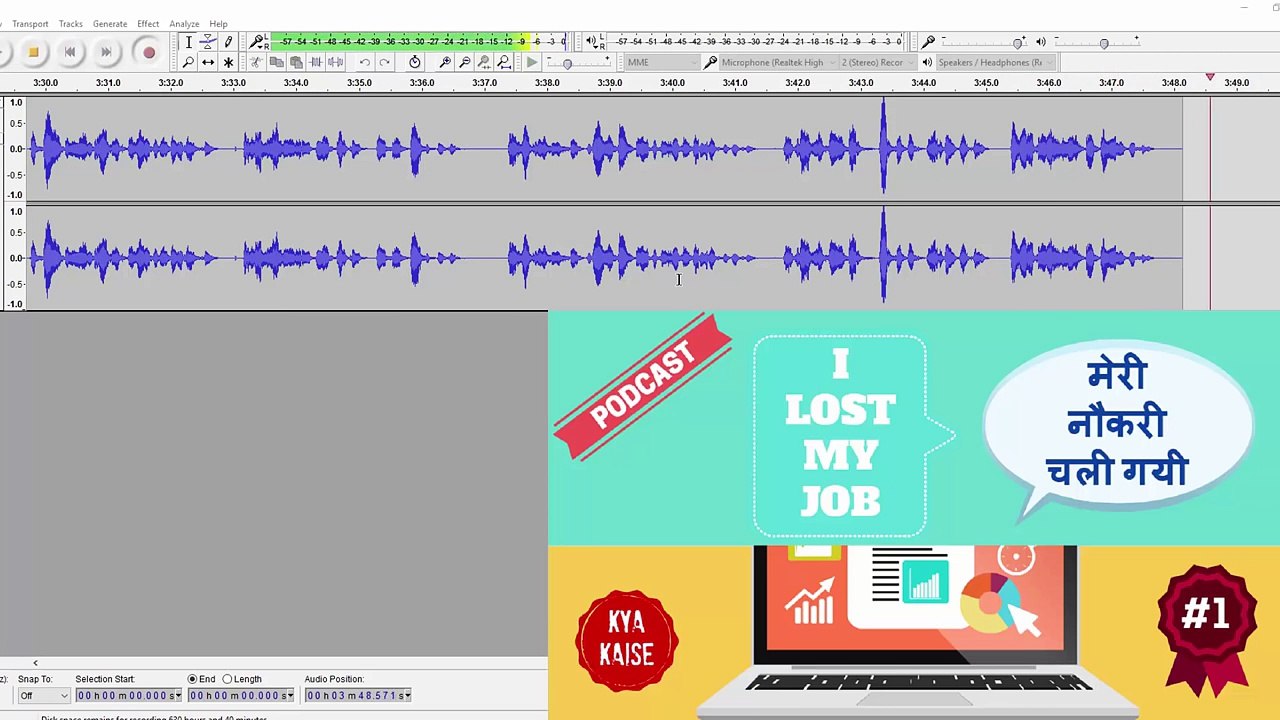The height and width of the screenshot is (720, 1280).
Task: Select the Draw pencil tool
Action: pos(228,42)
